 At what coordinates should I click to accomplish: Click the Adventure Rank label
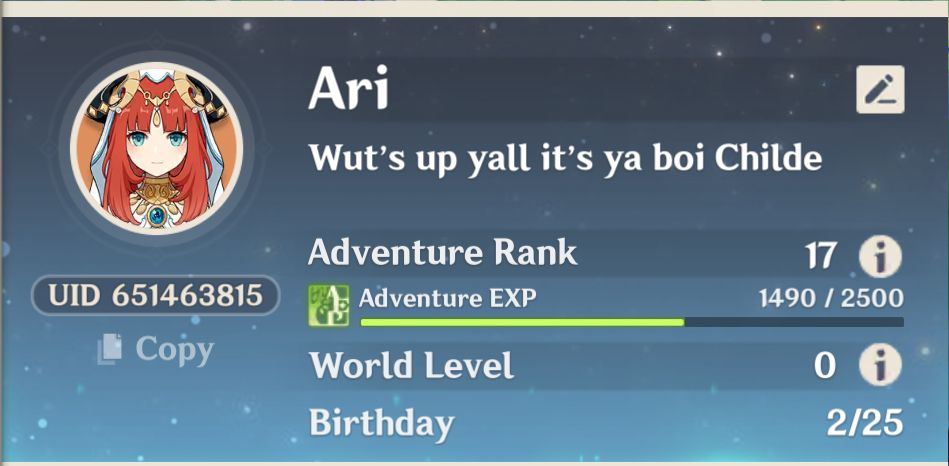point(442,252)
